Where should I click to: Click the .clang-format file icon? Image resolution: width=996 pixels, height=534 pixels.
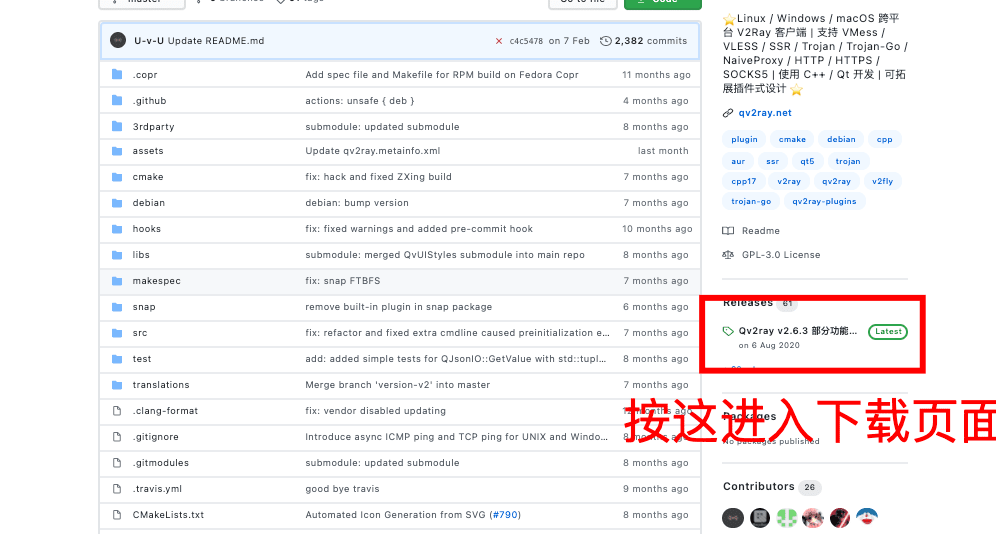point(117,411)
